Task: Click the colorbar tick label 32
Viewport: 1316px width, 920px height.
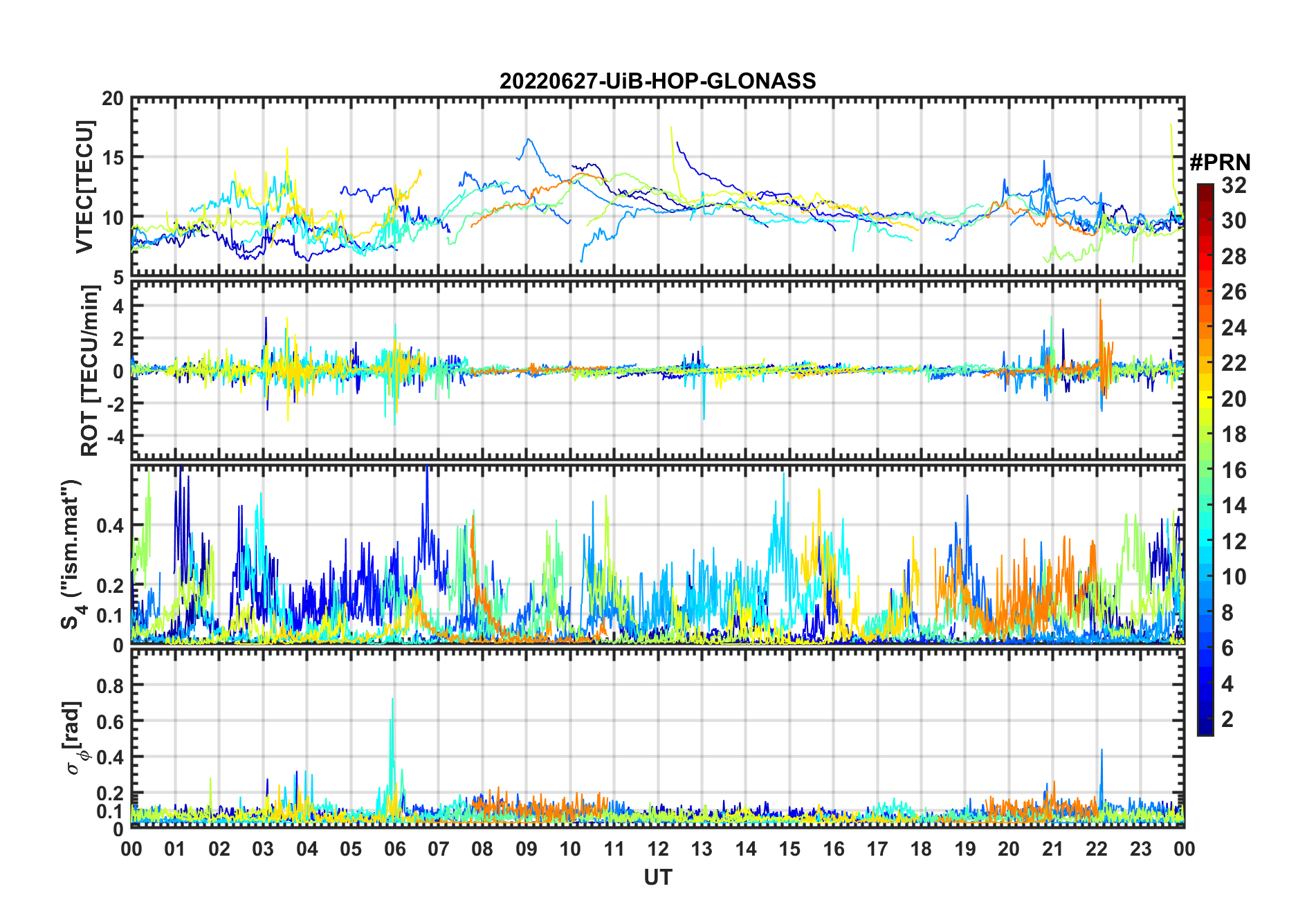Action: click(x=1234, y=185)
